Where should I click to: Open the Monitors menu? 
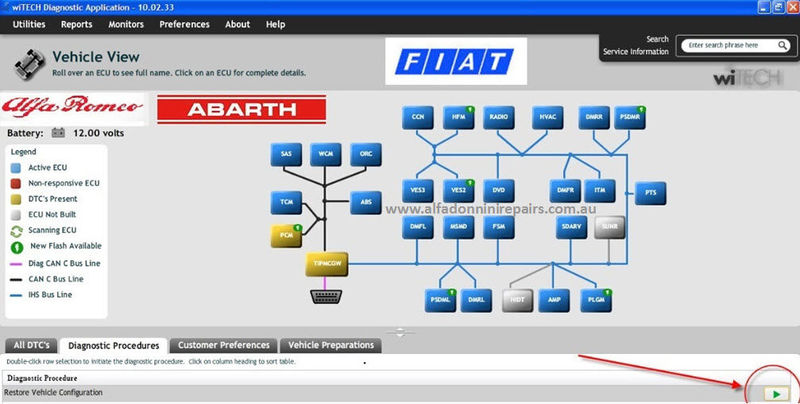coord(126,24)
